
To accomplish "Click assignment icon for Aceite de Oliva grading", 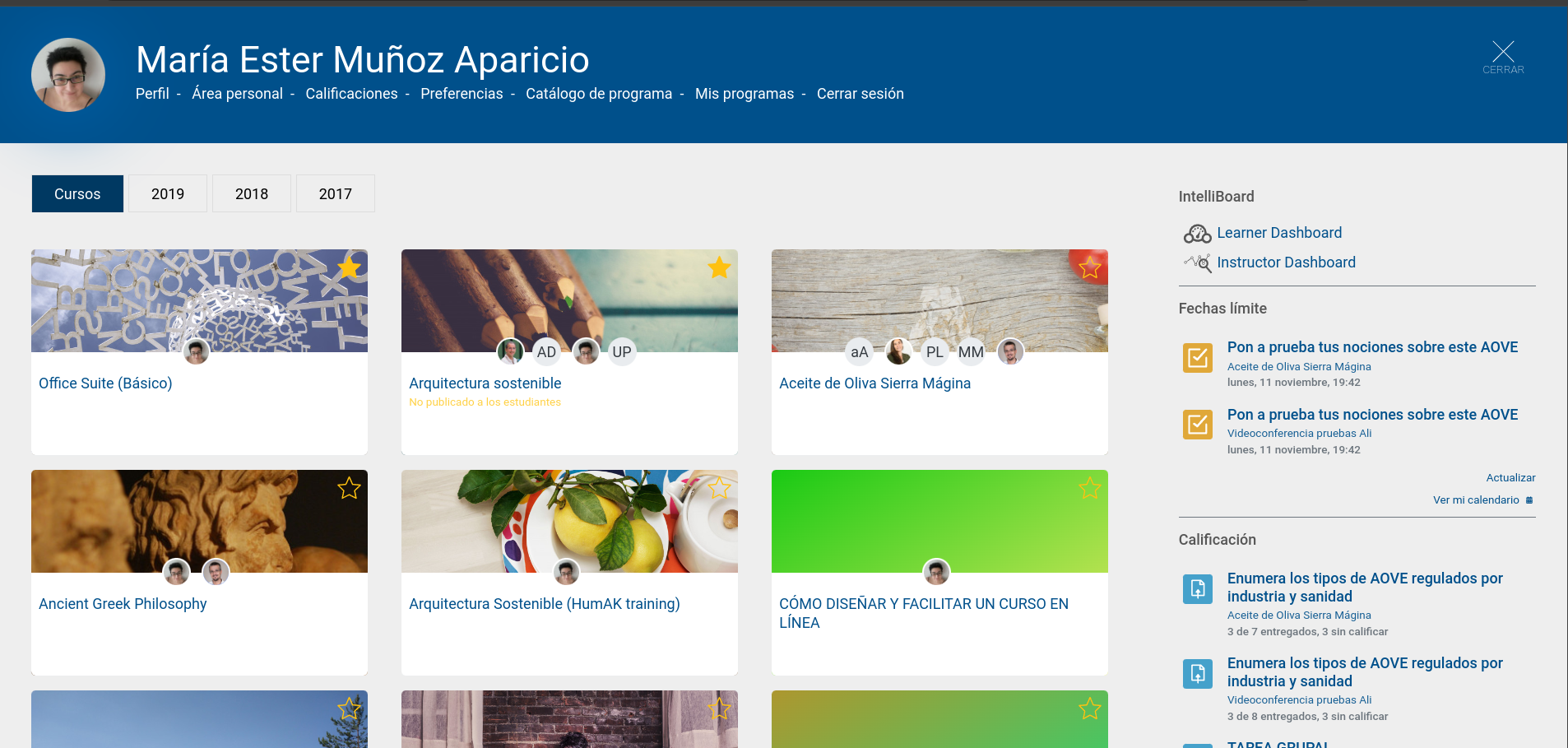I will pyautogui.click(x=1198, y=589).
